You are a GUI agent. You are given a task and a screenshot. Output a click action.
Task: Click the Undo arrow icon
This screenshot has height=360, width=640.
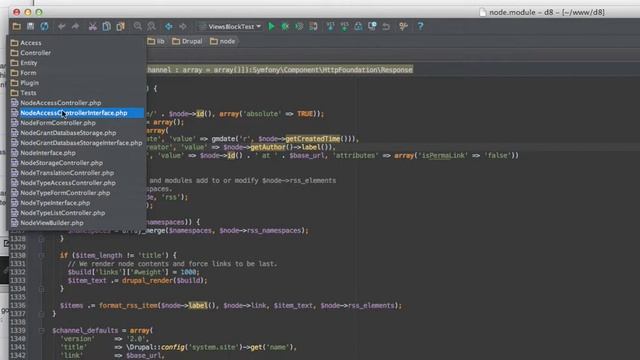[62, 27]
